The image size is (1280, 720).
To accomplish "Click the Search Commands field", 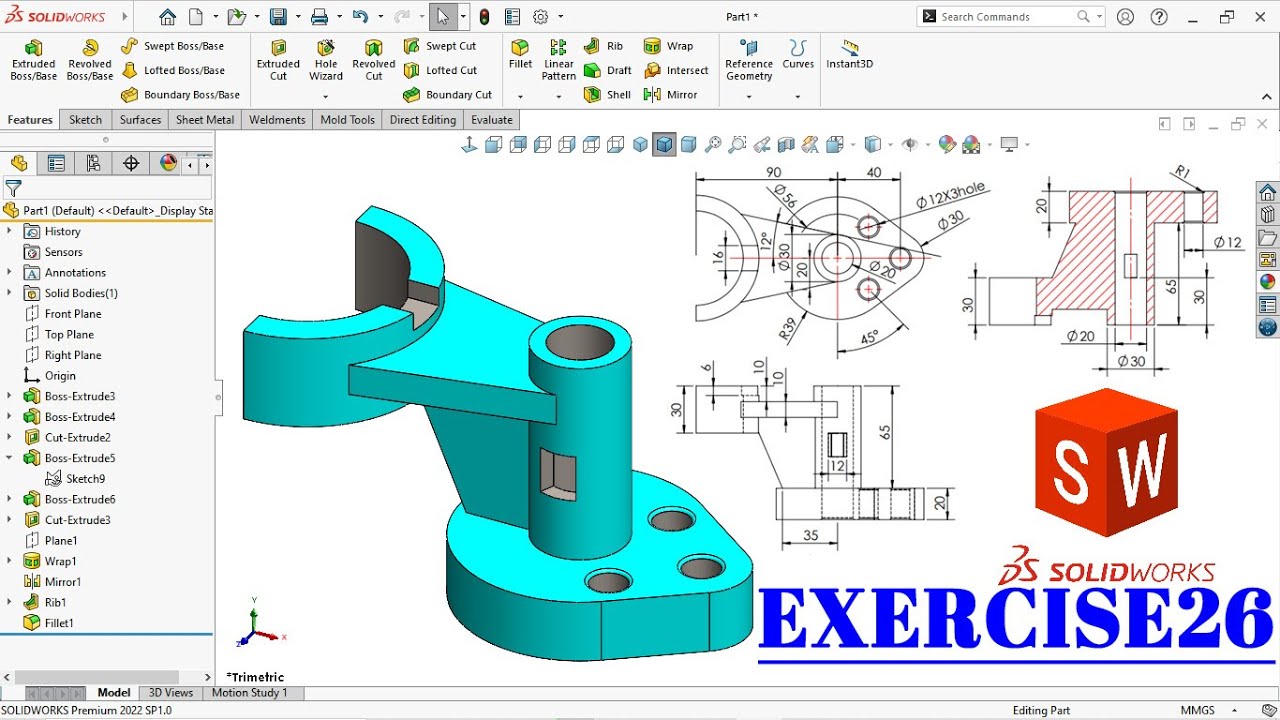I will (1010, 17).
